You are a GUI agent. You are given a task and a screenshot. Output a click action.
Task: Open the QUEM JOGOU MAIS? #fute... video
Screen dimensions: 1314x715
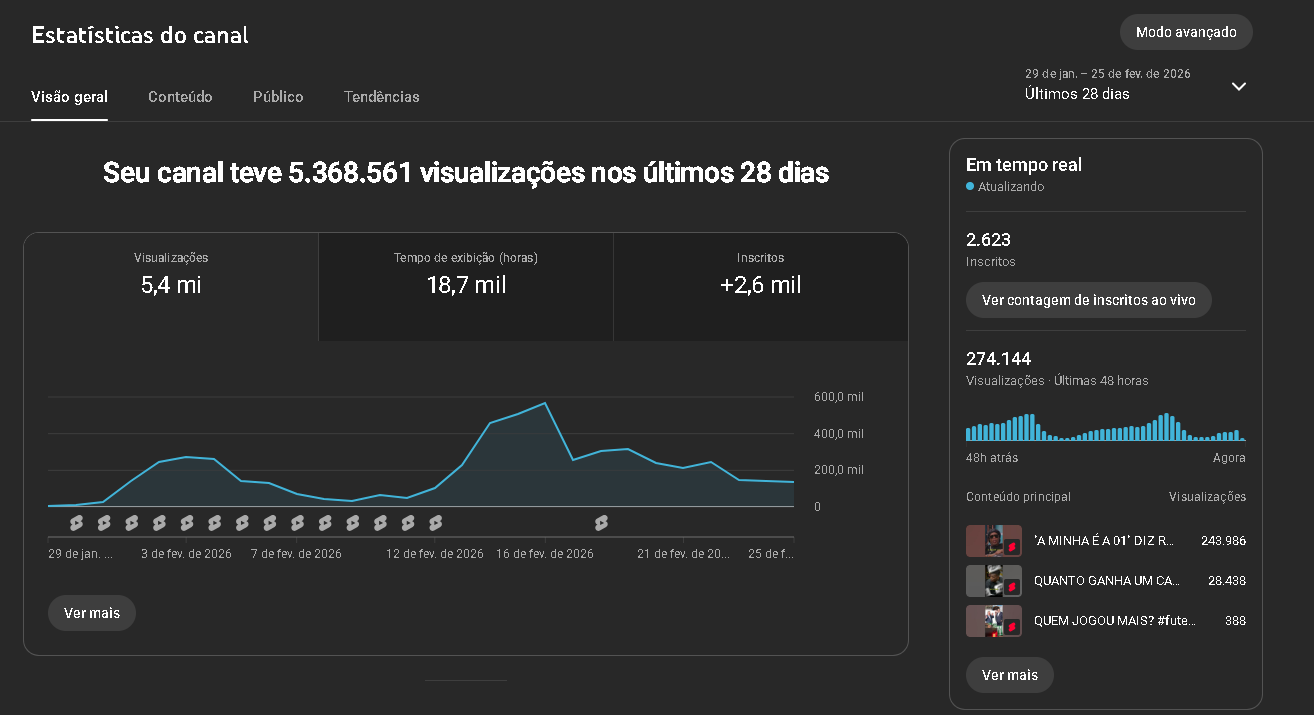point(1115,620)
